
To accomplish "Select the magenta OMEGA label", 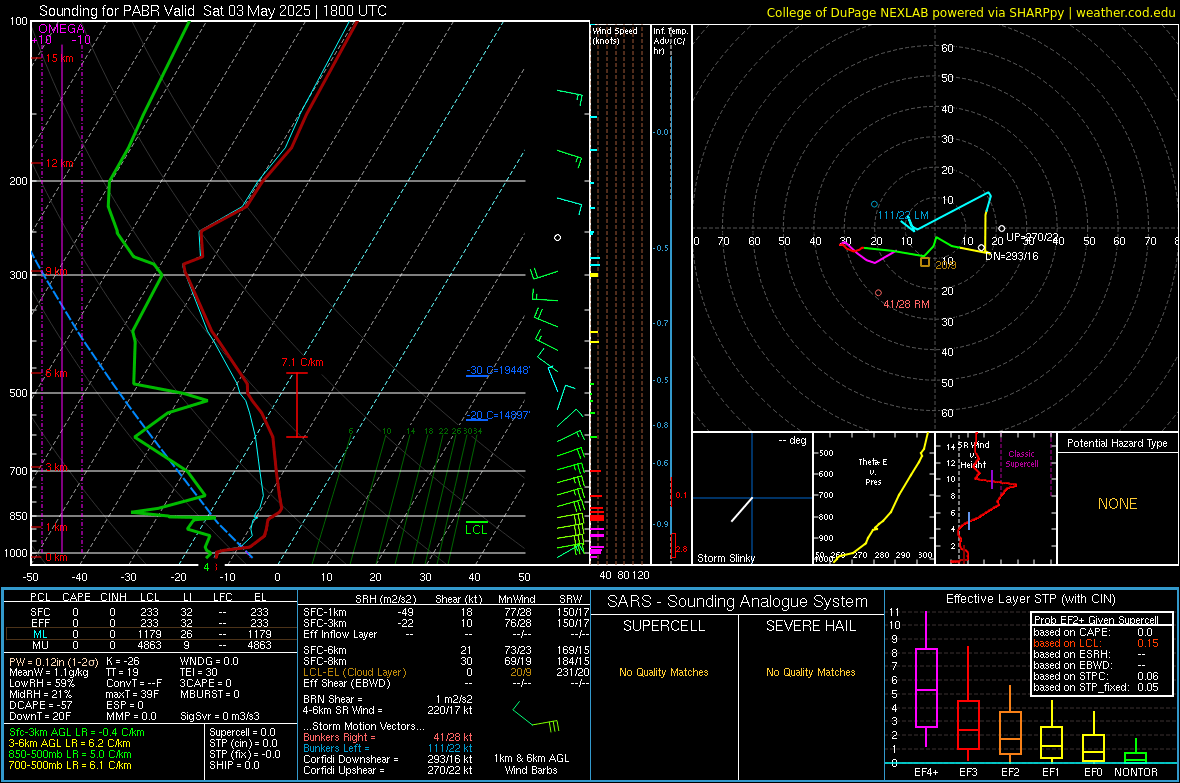I will 62,29.
